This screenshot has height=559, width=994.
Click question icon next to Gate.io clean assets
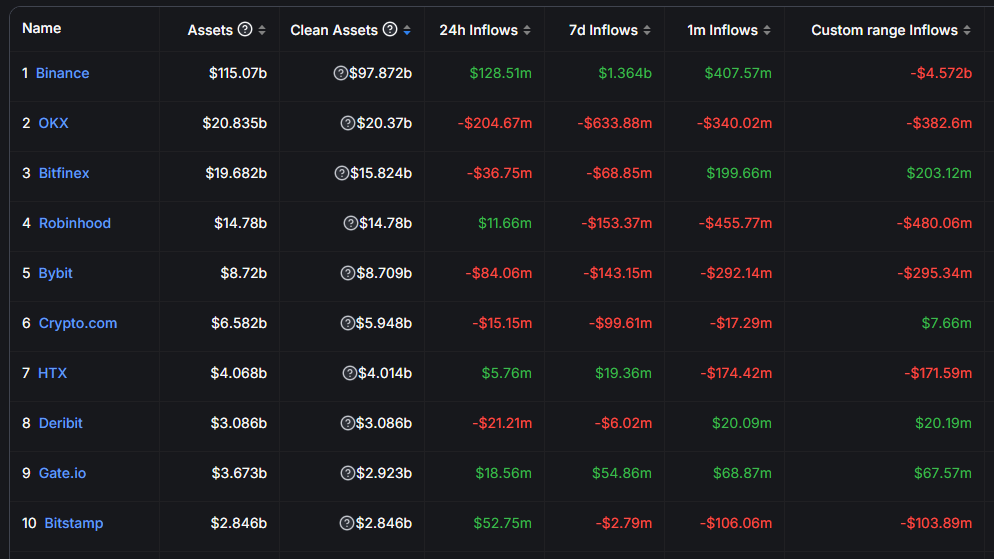(x=347, y=473)
